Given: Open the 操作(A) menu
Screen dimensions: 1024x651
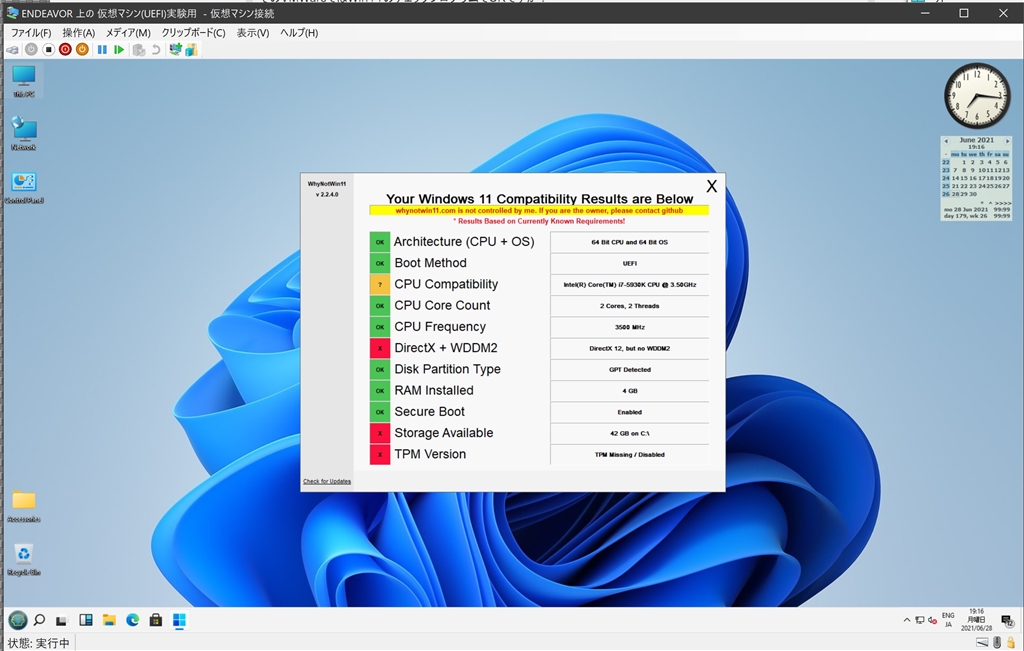Looking at the screenshot, I should [78, 33].
